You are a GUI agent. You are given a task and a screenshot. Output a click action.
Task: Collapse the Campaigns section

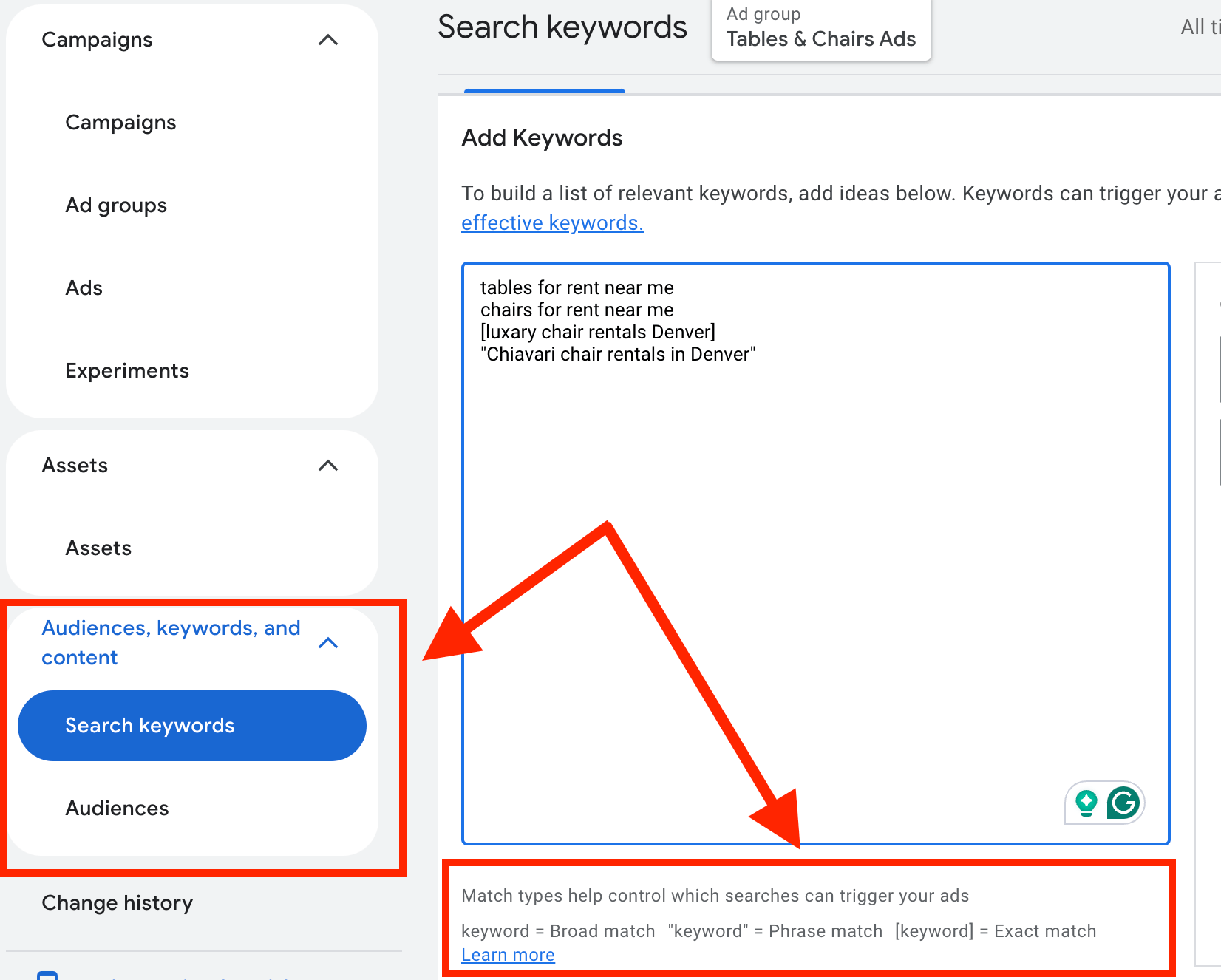328,40
